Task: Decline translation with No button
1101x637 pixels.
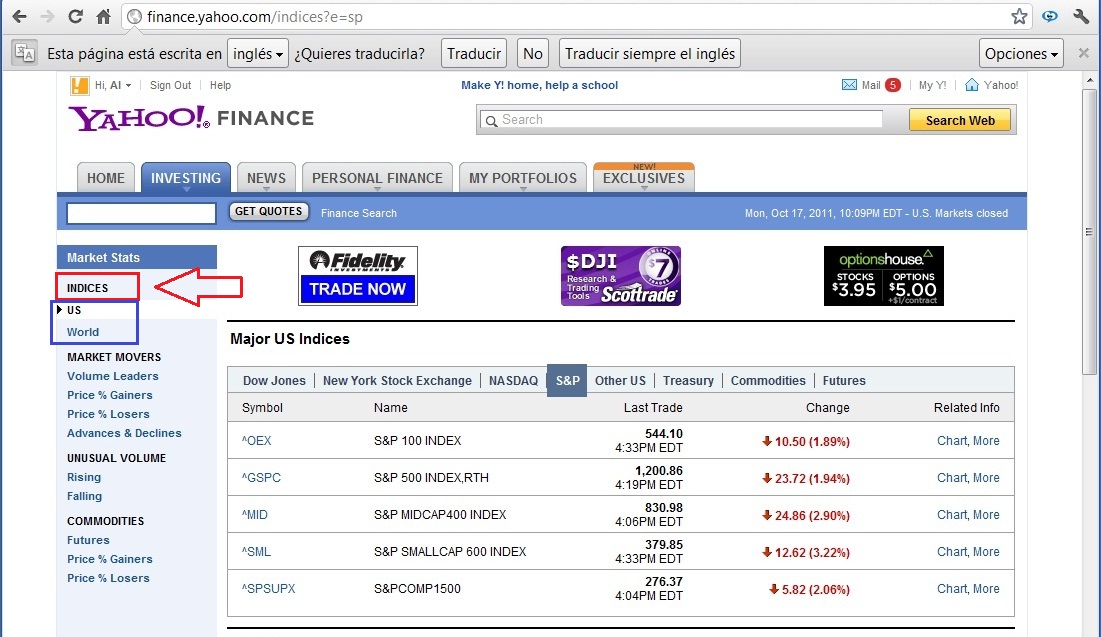Action: pos(533,53)
